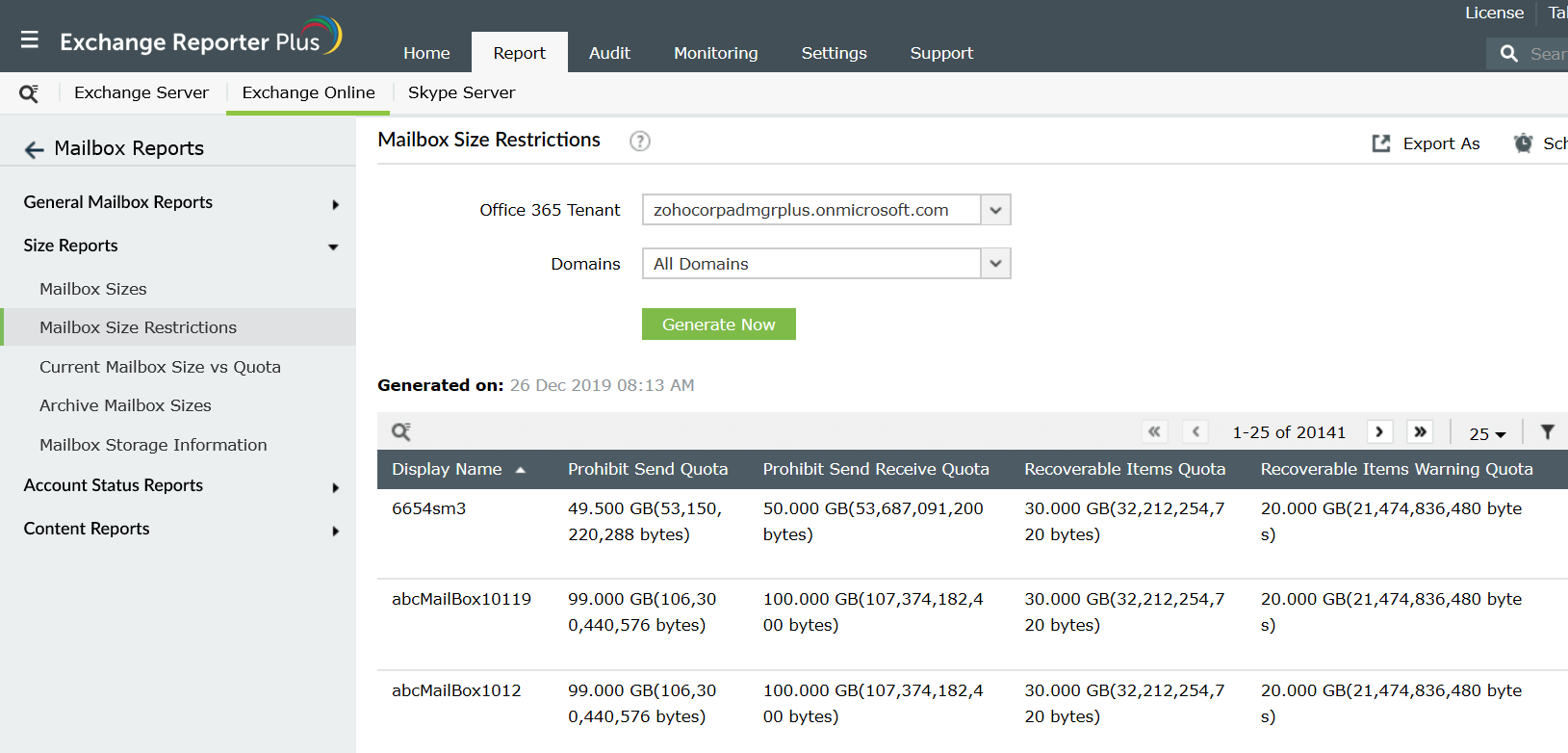Switch to Skype Server reports

pos(461,92)
